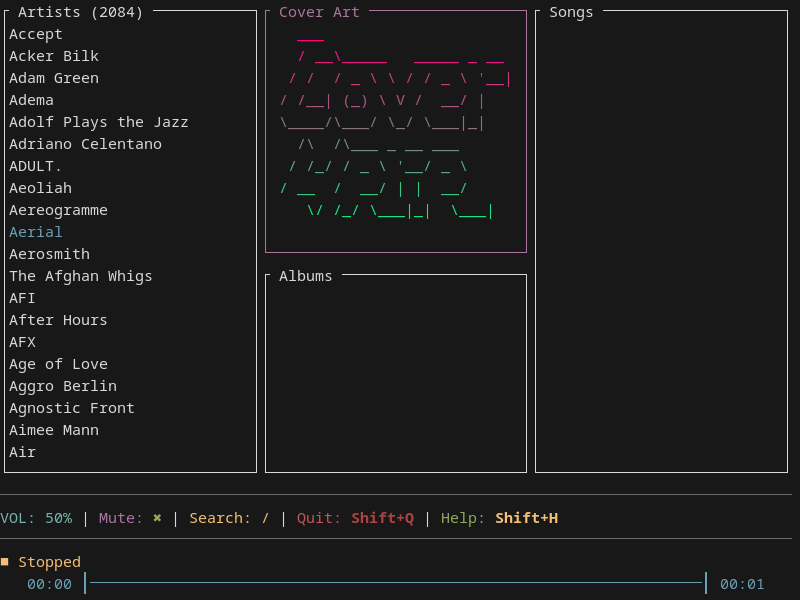800x600 pixels.
Task: Click the highlighted artist Aerial
Action: (x=36, y=232)
